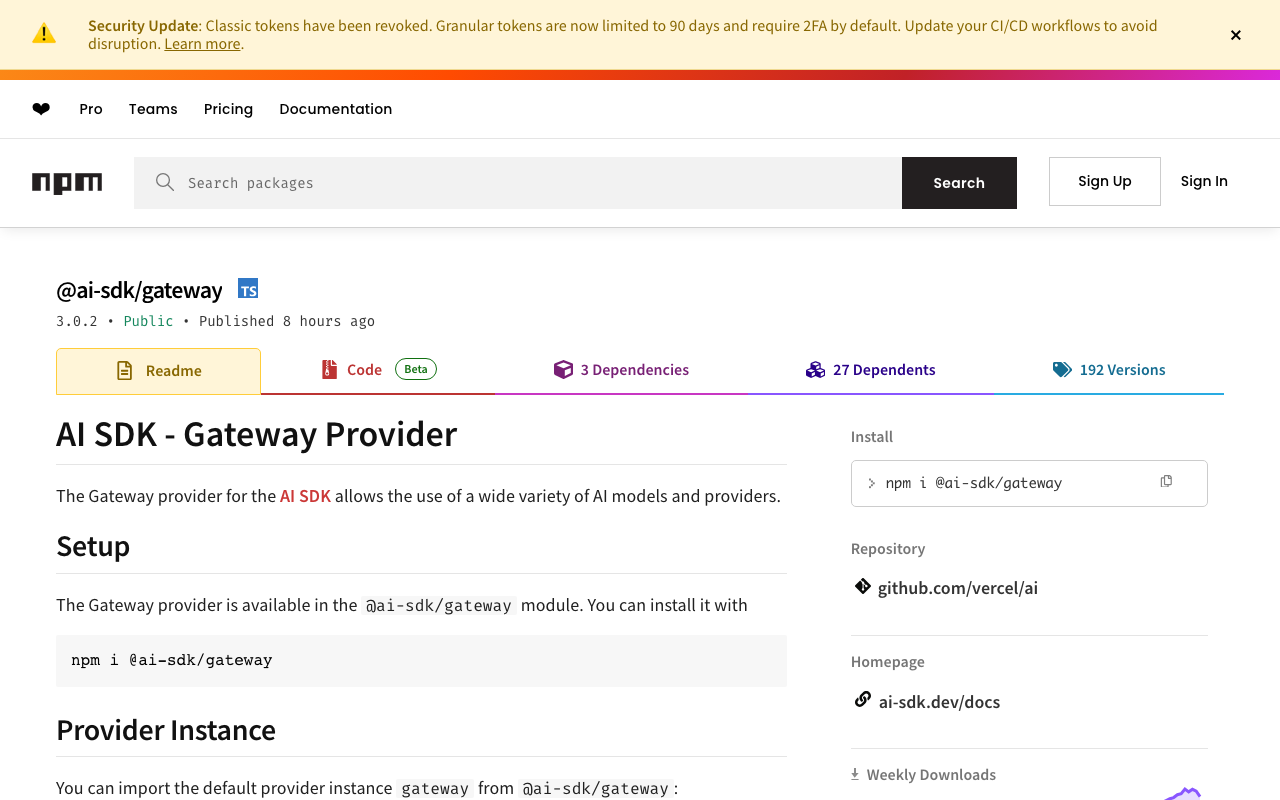Open the Readme tab
Screen dimensions: 1280x800
(x=159, y=371)
